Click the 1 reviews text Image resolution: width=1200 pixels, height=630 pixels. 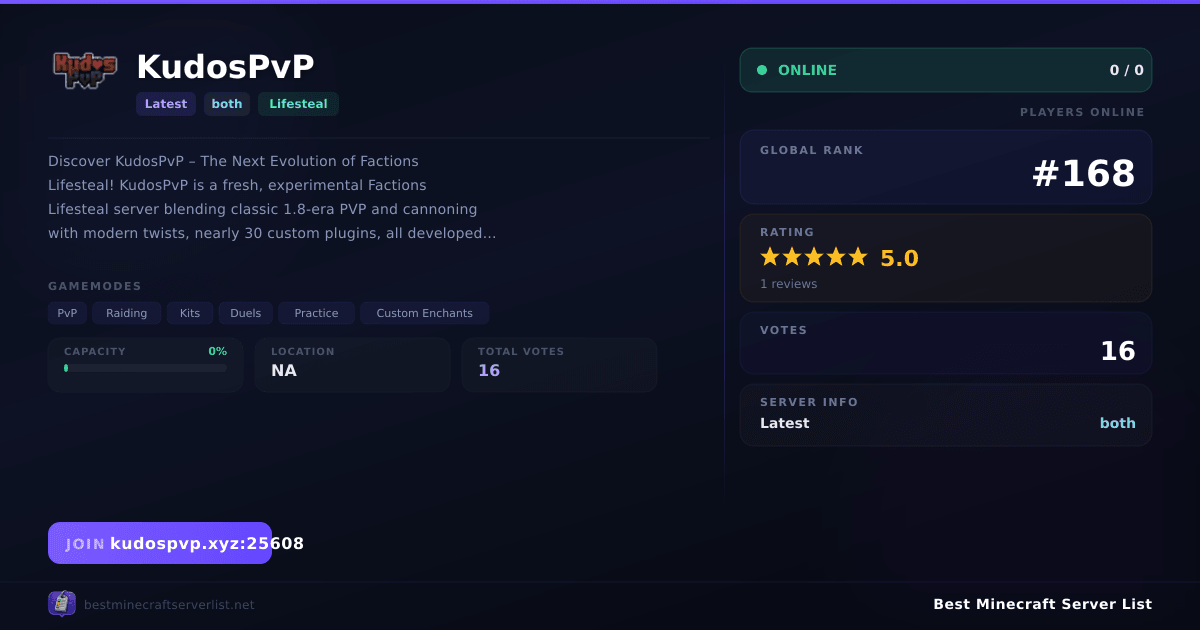pyautogui.click(x=788, y=284)
